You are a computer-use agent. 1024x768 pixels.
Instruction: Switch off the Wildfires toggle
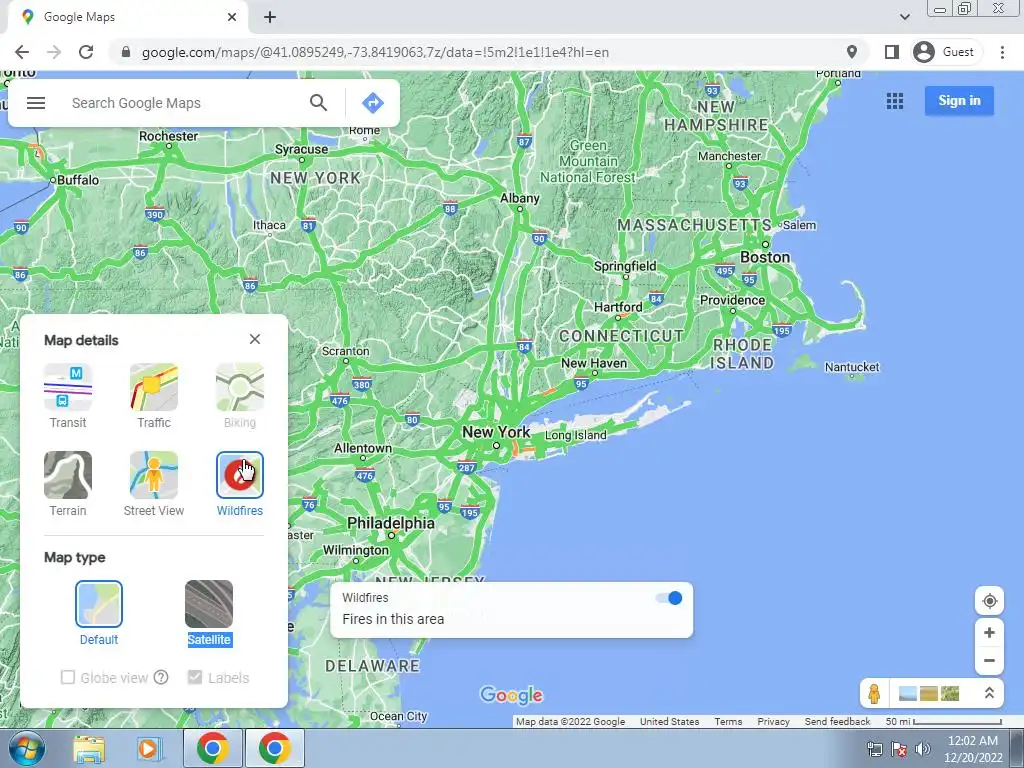coord(669,598)
